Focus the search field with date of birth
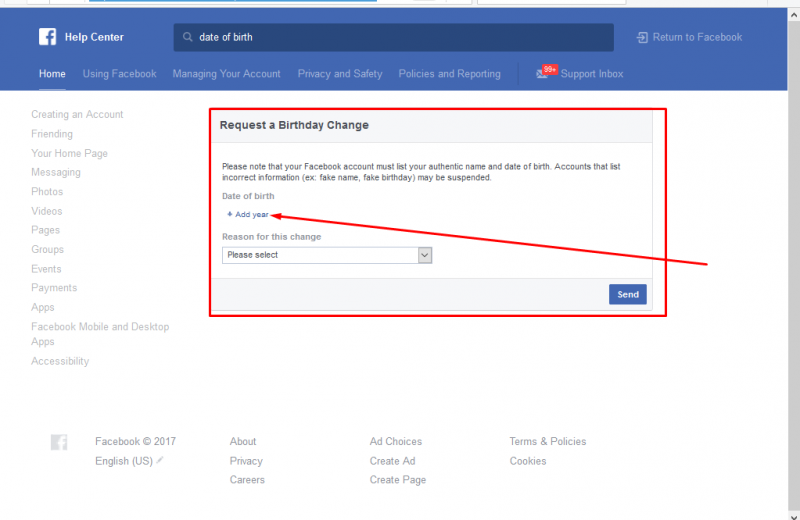This screenshot has width=800, height=520. 393,37
